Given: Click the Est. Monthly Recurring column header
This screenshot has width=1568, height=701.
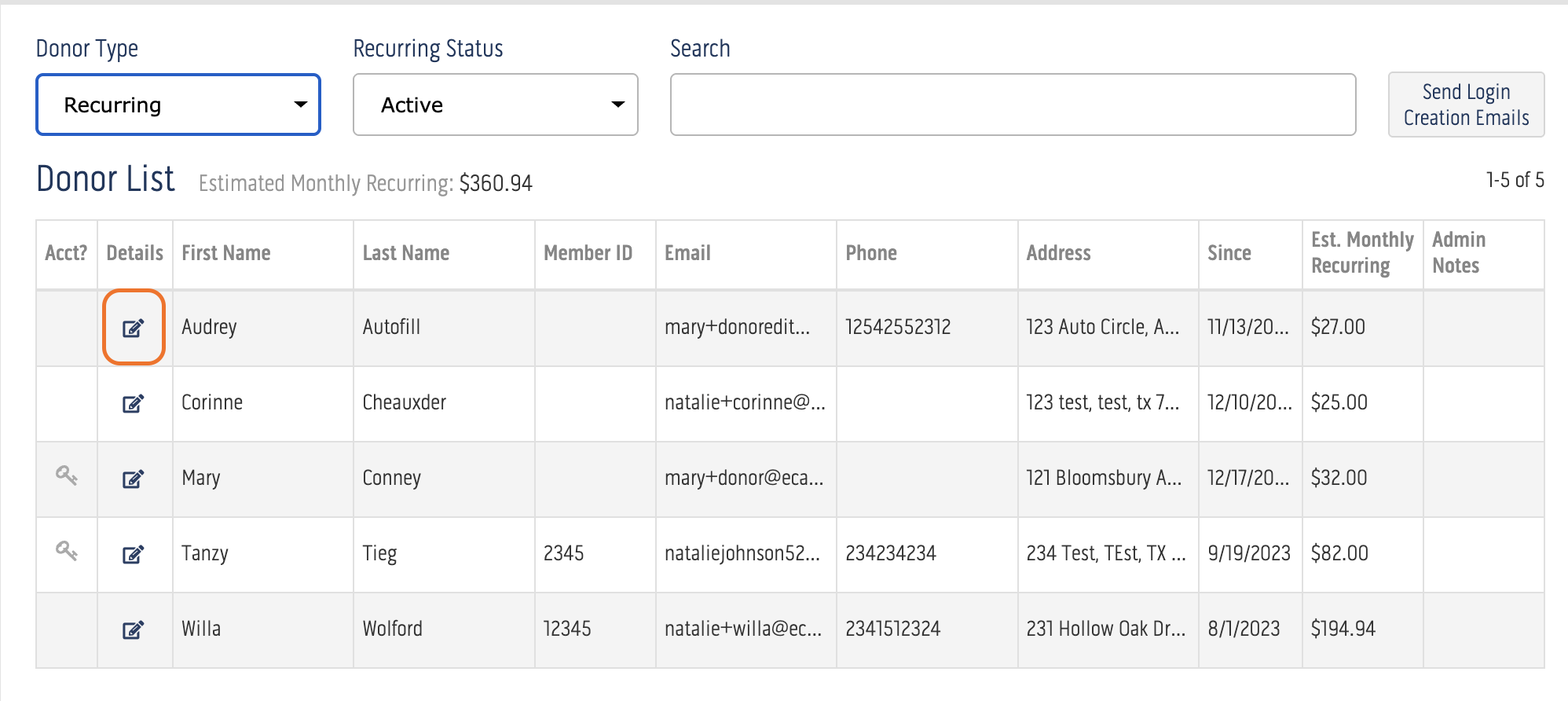Looking at the screenshot, I should click(x=1361, y=252).
